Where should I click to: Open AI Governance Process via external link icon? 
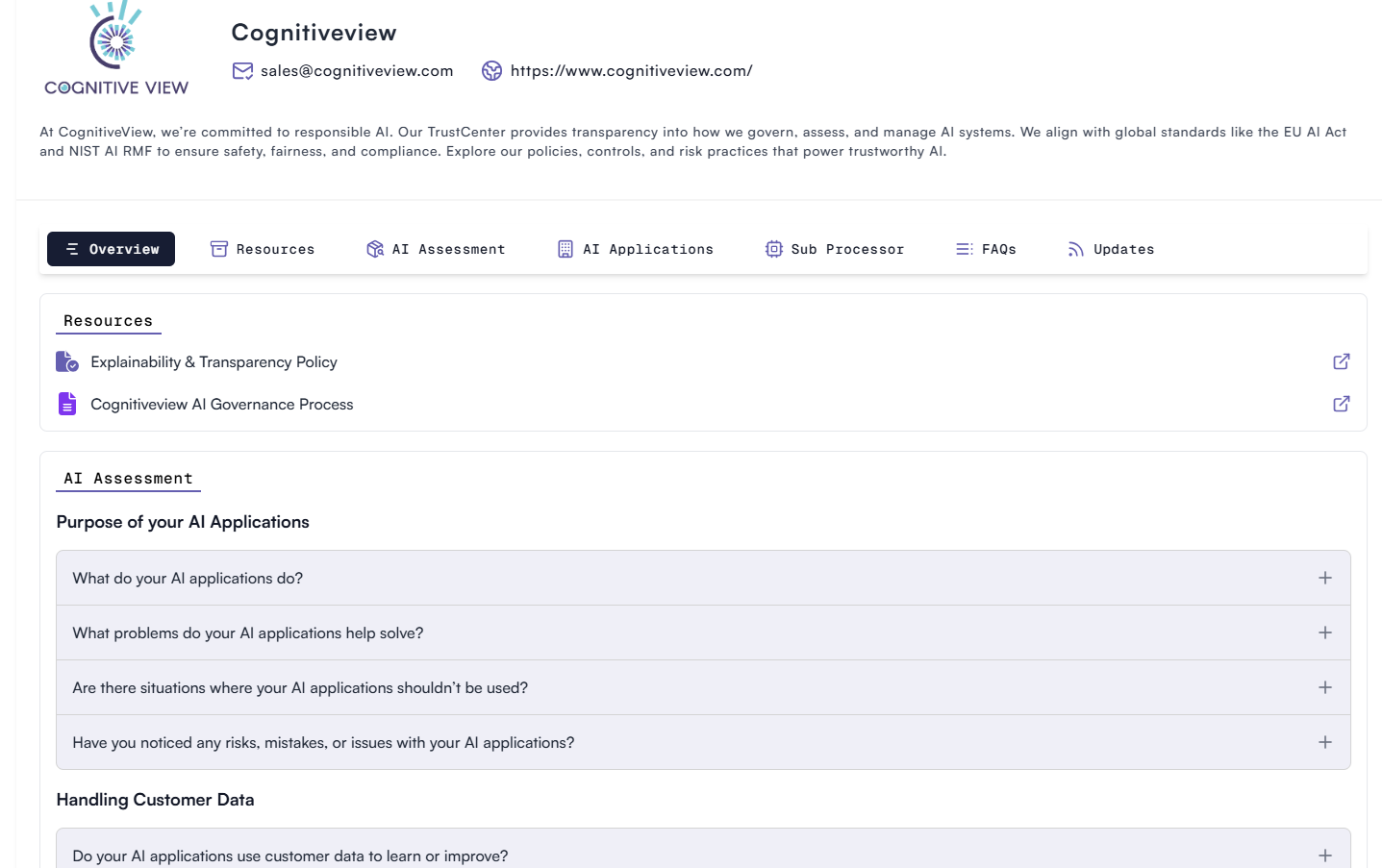[x=1341, y=404]
